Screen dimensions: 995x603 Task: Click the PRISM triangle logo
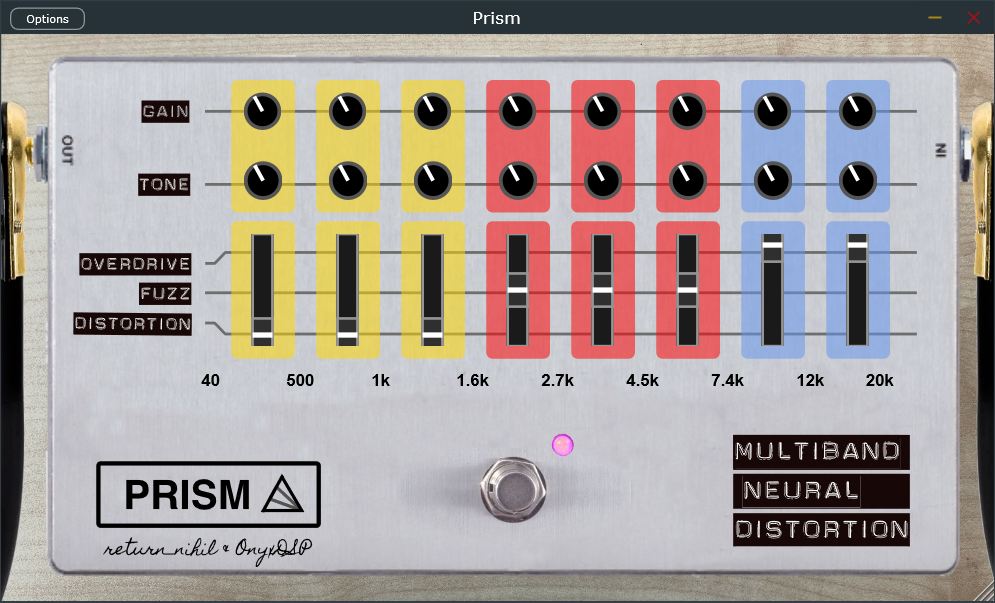[x=282, y=494]
